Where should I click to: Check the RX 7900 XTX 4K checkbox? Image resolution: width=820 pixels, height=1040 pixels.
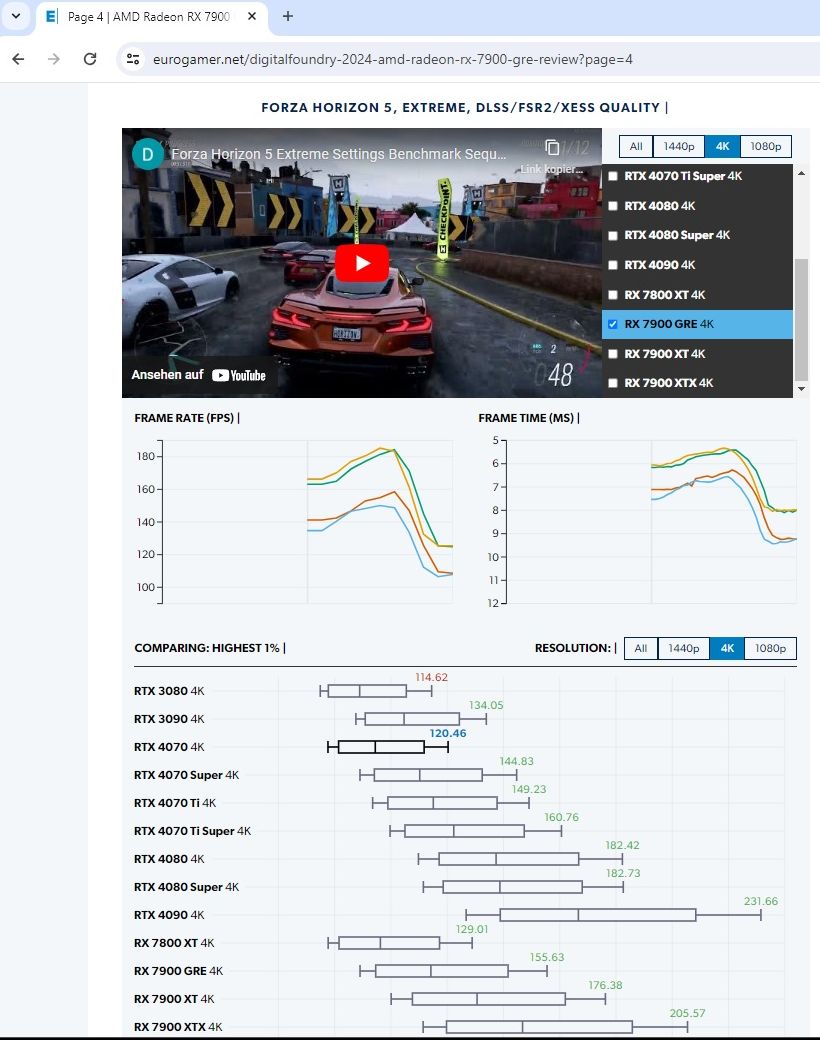click(613, 383)
